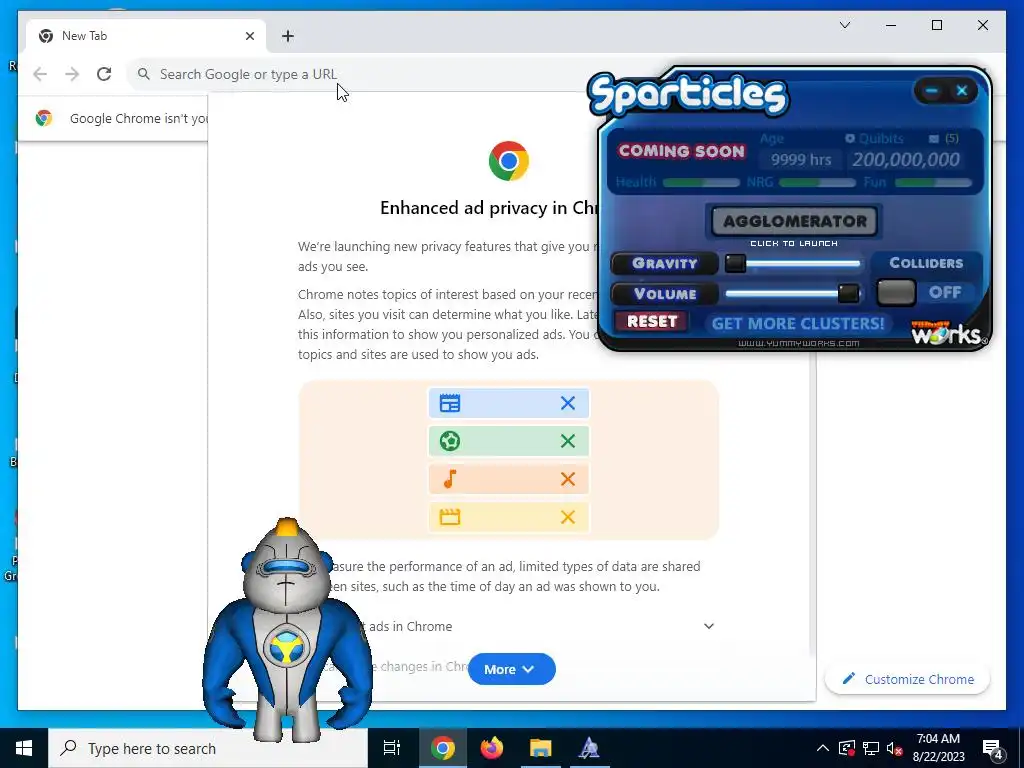
Task: Click the muted speaker tray icon
Action: (895, 748)
